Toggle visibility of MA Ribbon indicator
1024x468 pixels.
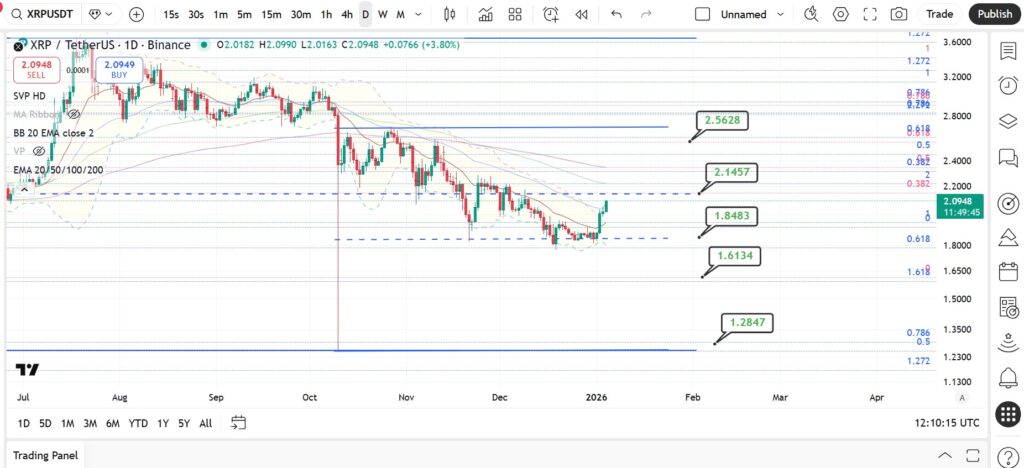(x=74, y=114)
